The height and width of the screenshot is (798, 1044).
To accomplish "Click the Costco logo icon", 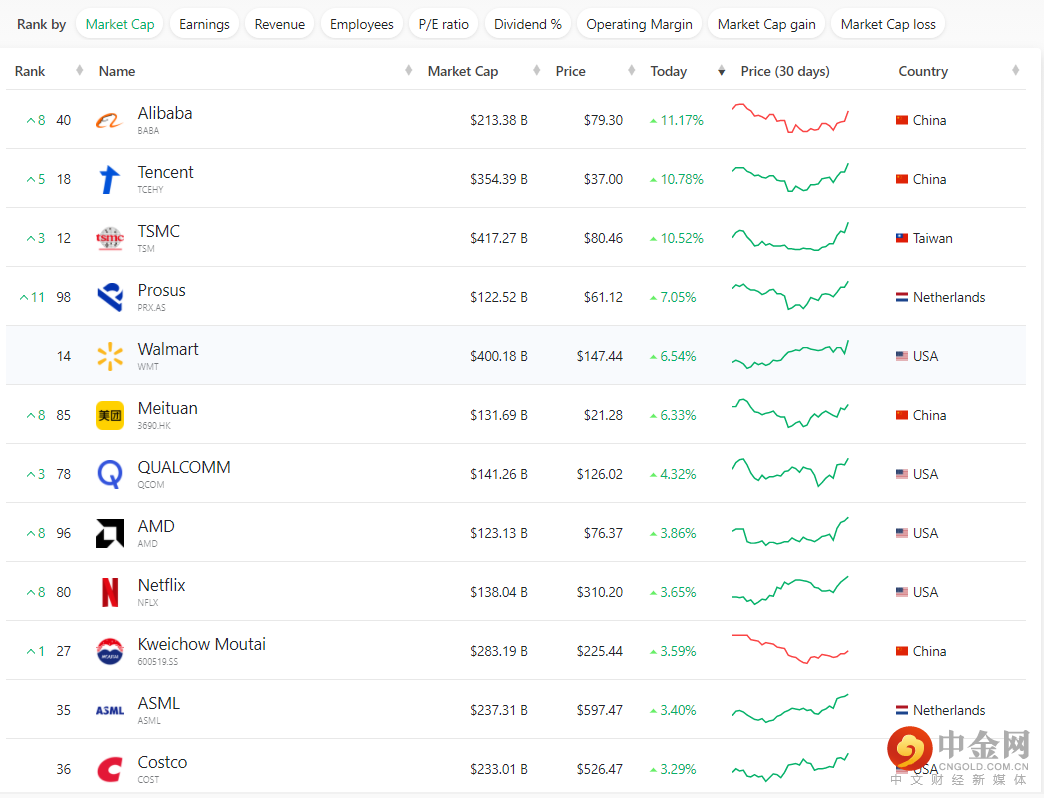I will point(110,769).
